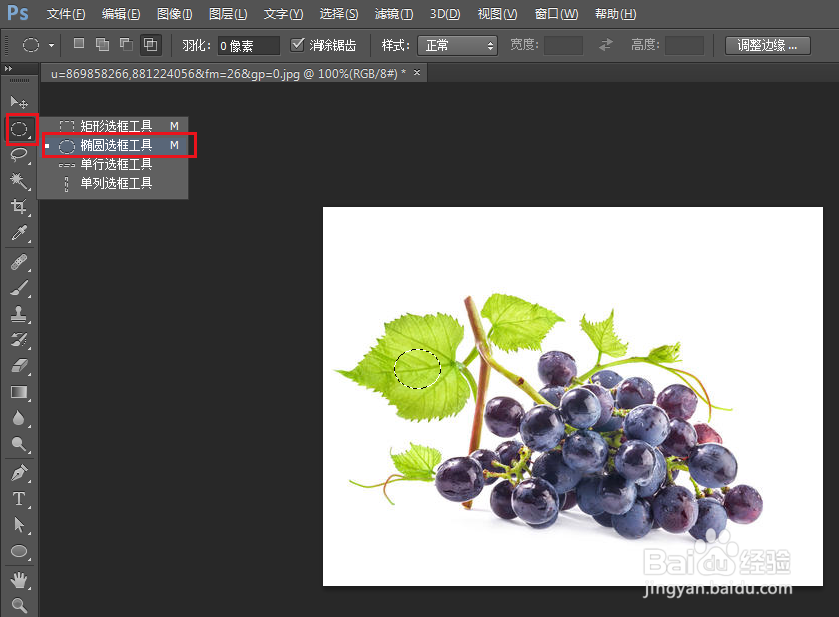839x617 pixels.
Task: Select the Crop tool
Action: pyautogui.click(x=20, y=207)
